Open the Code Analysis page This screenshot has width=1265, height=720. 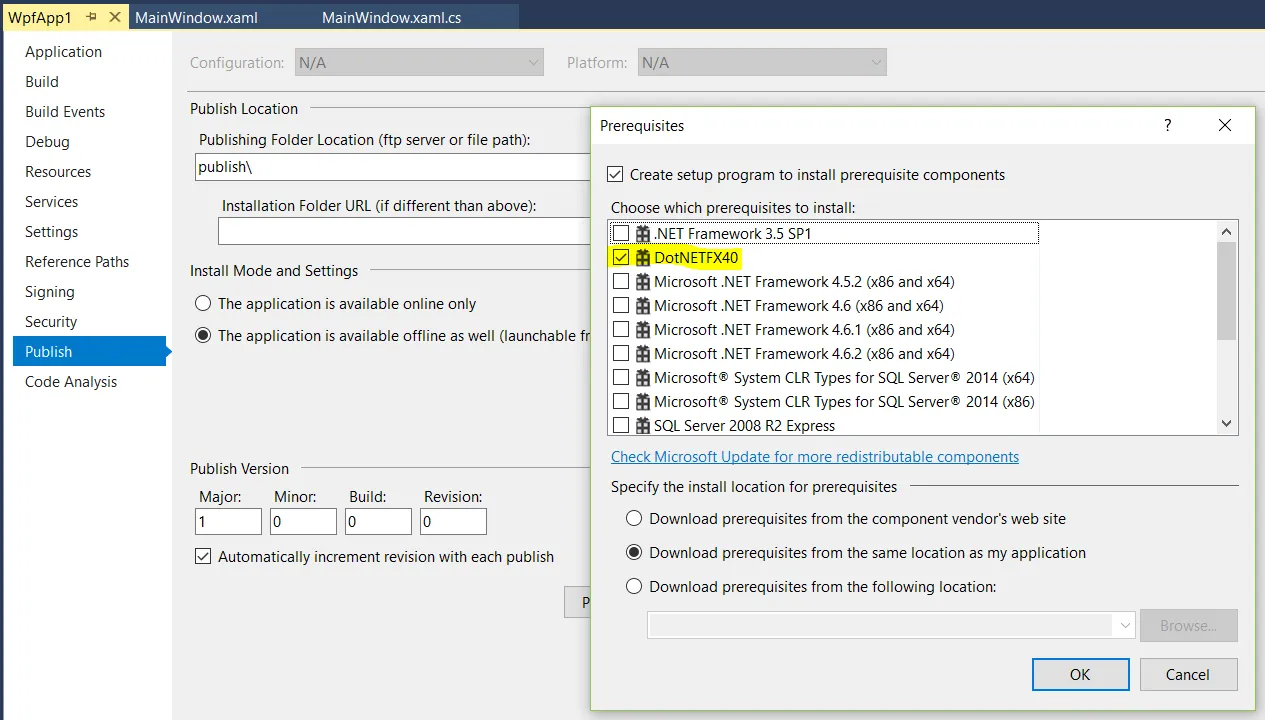coord(71,382)
